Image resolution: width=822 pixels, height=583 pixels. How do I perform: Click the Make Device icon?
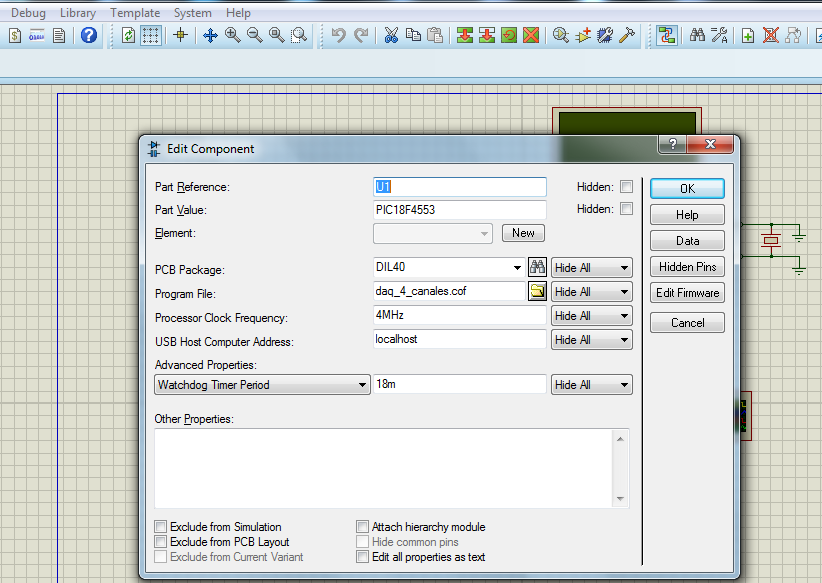pos(583,36)
